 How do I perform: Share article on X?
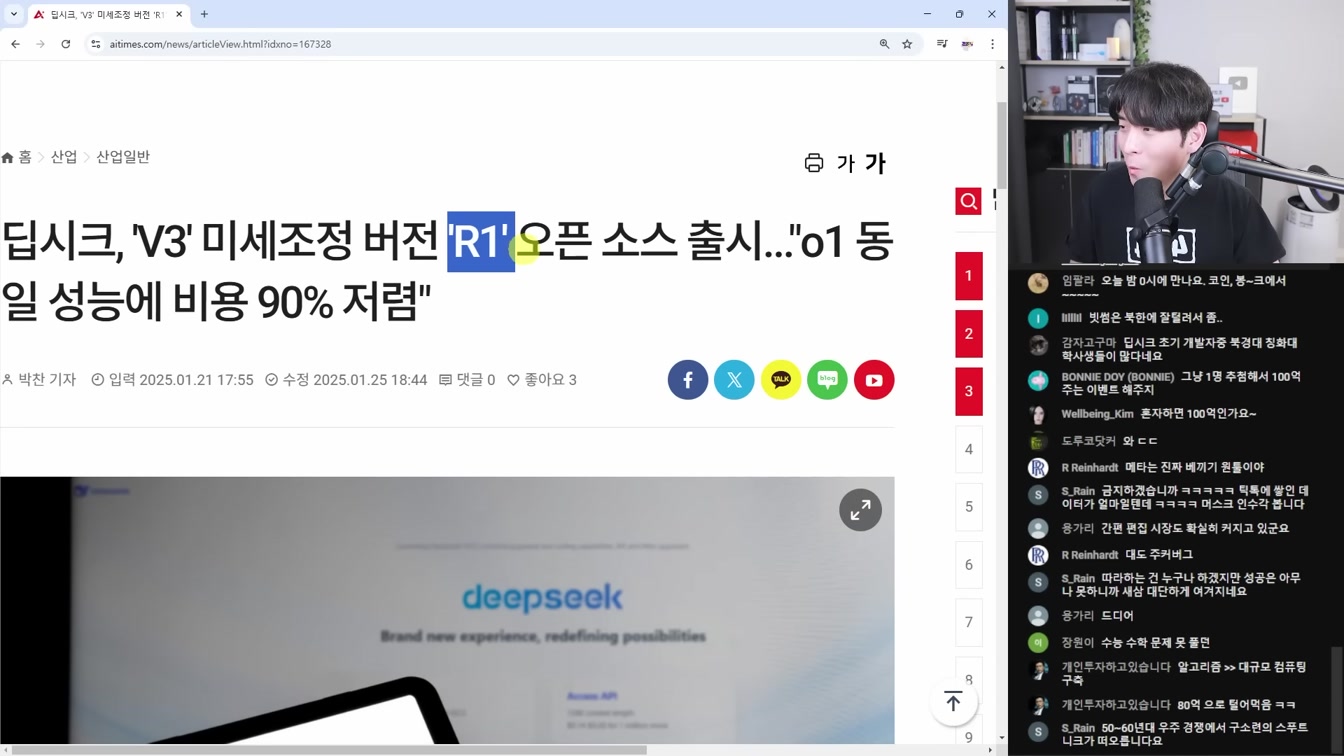pyautogui.click(x=734, y=380)
